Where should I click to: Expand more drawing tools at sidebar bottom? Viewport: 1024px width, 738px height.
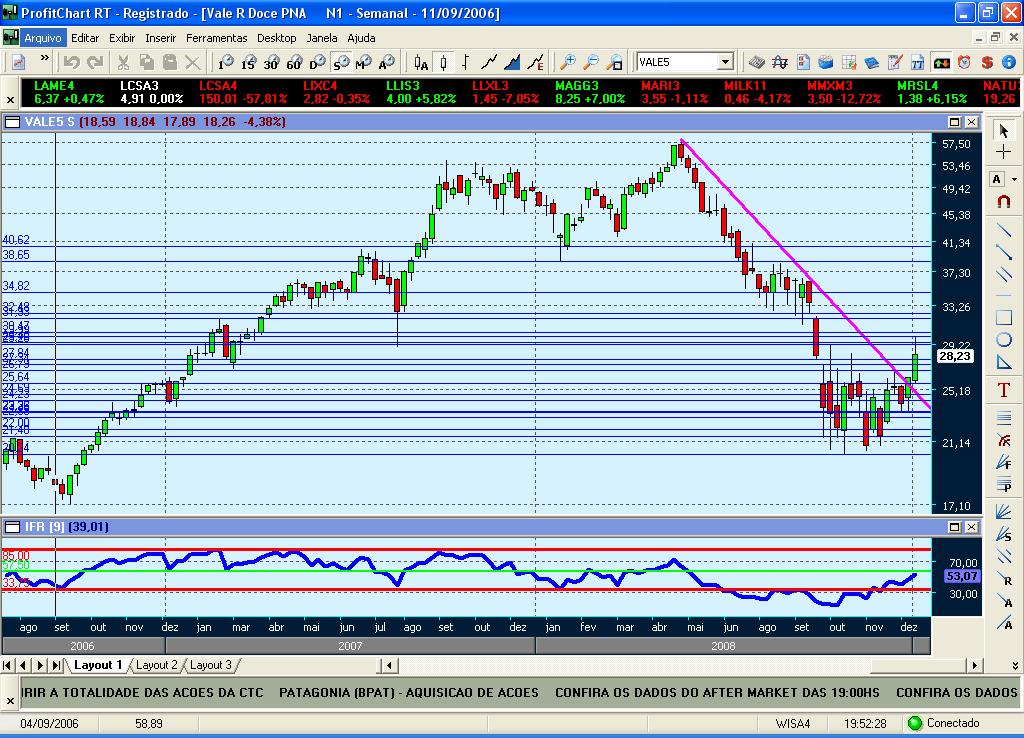(x=1015, y=666)
